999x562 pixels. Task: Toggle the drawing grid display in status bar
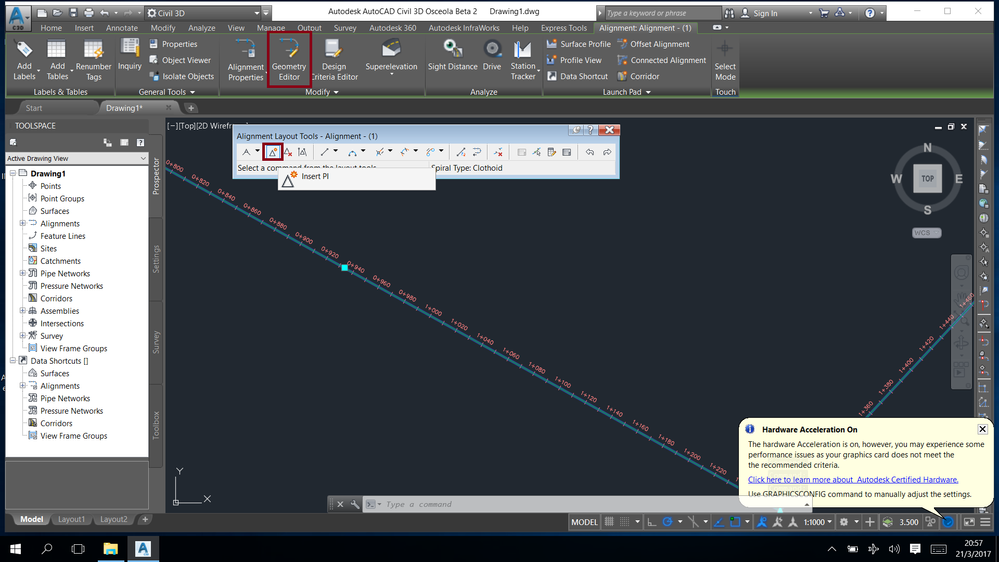point(609,522)
